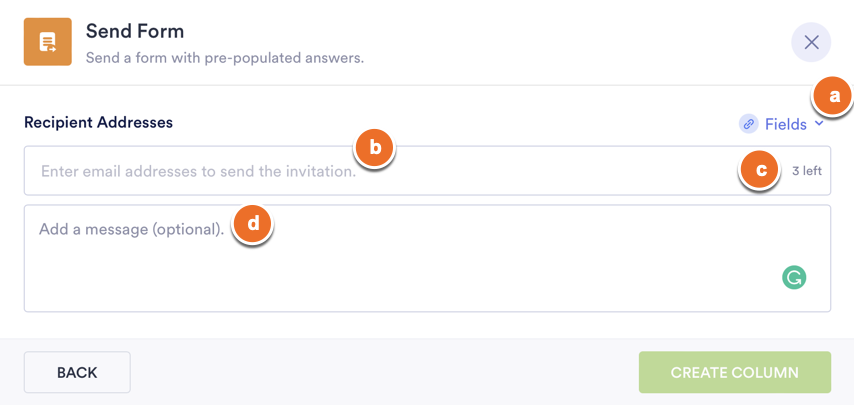
Task: Click the "Enter email addresses" placeholder text
Action: [198, 171]
